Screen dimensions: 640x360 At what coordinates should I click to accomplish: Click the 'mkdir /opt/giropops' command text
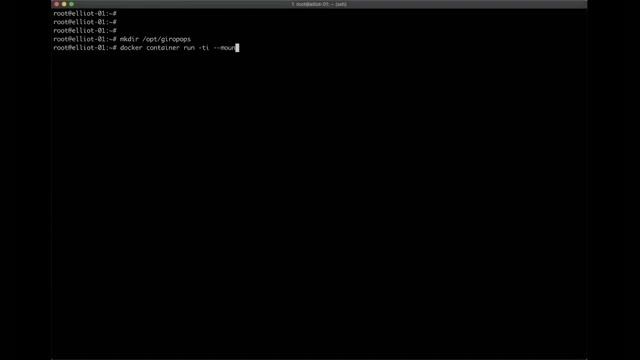point(155,39)
